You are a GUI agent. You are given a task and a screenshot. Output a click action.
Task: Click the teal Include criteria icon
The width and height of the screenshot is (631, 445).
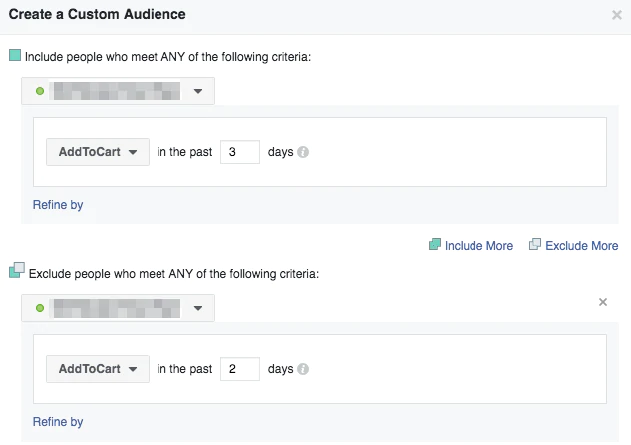click(x=15, y=56)
